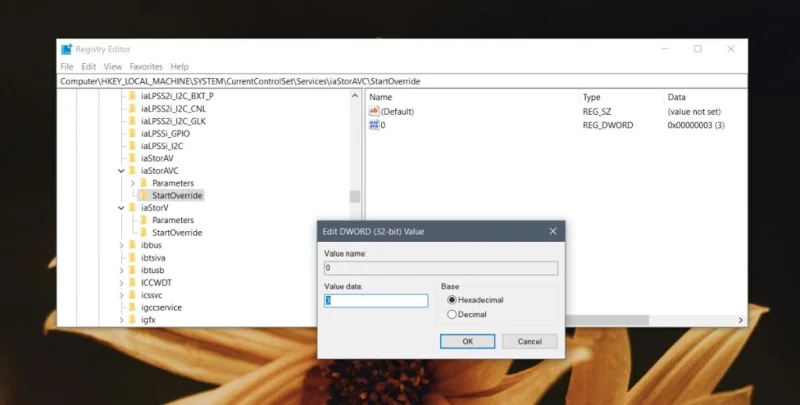Open the Favorites menu
The width and height of the screenshot is (800, 405).
click(x=146, y=66)
